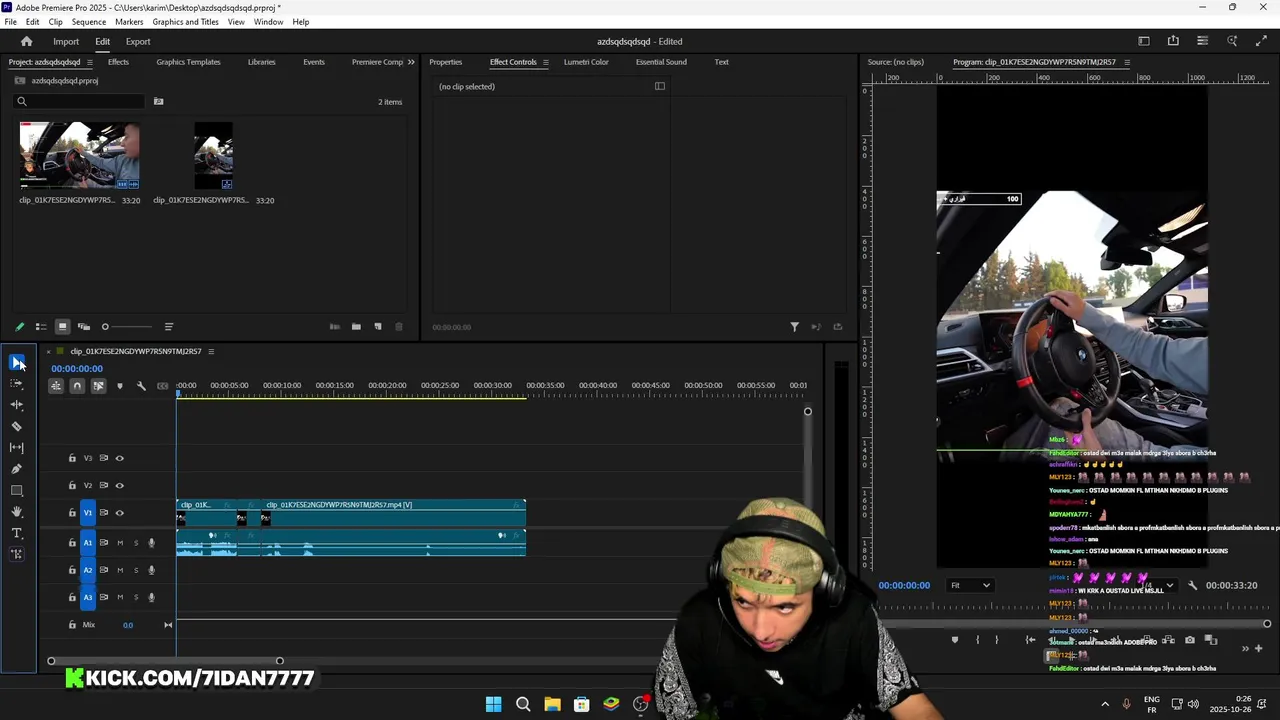
Task: Click the timeline playhead timecode 00:00:00:00
Action: pos(77,369)
